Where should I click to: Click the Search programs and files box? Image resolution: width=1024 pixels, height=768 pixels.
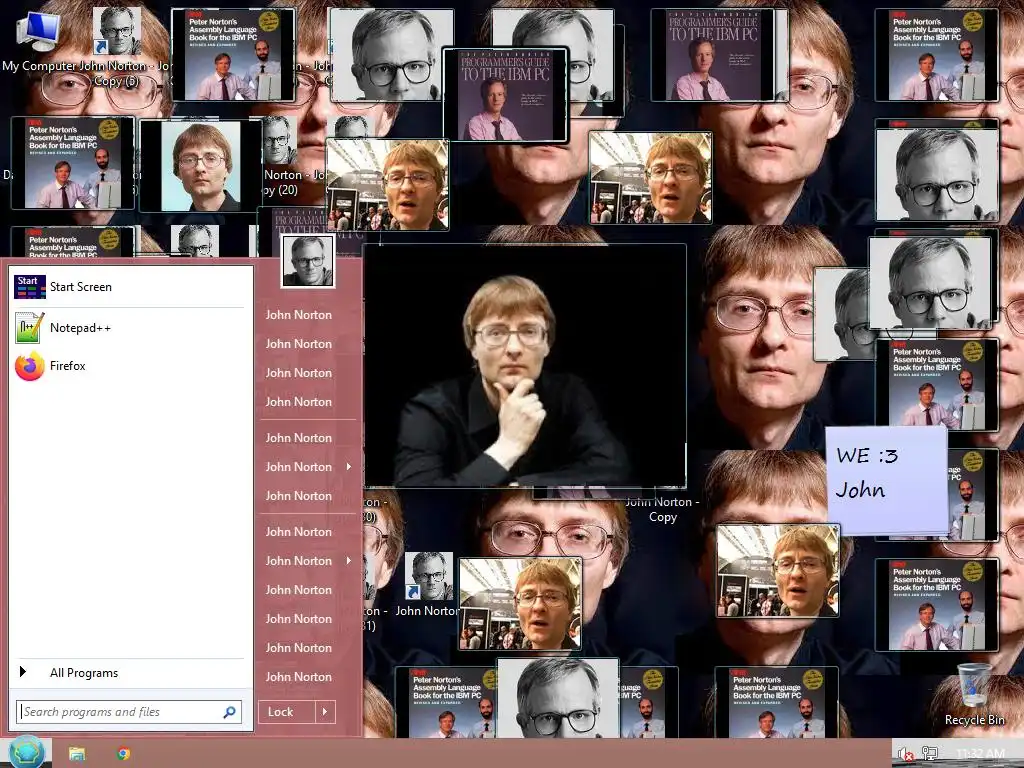(129, 712)
